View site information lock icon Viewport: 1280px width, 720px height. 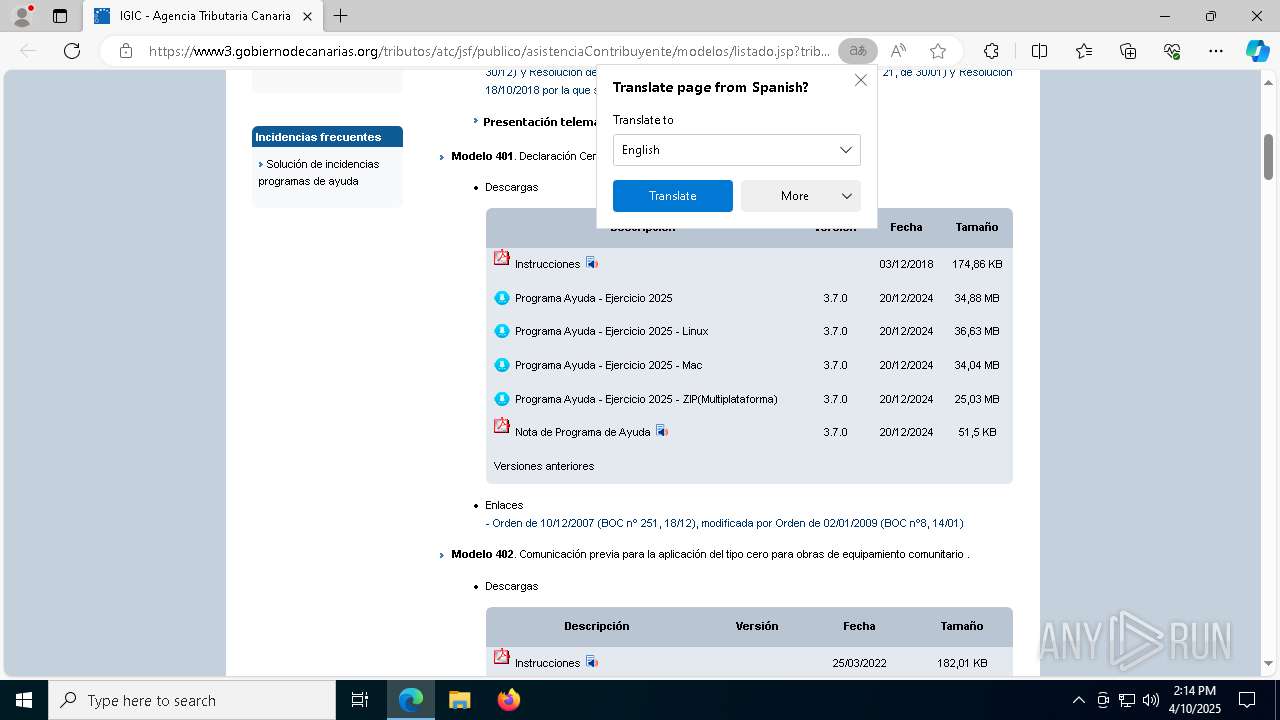coord(126,51)
